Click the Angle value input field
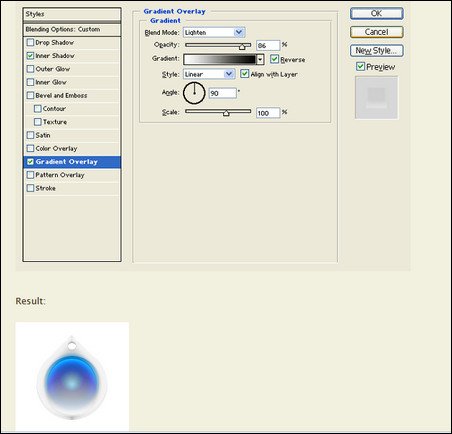Viewport: 452px width, 434px height. tap(223, 93)
